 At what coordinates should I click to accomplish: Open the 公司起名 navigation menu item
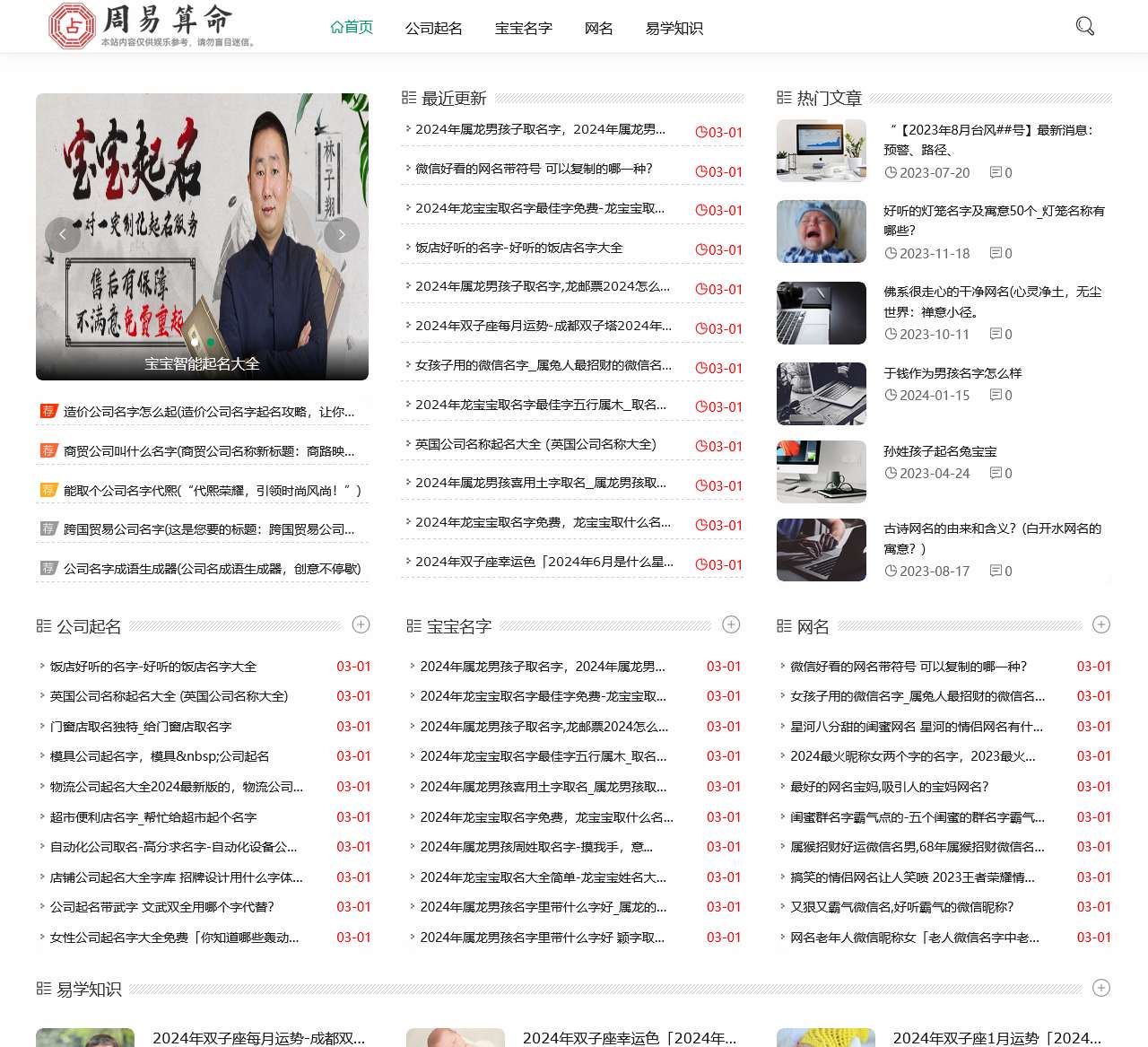click(433, 28)
